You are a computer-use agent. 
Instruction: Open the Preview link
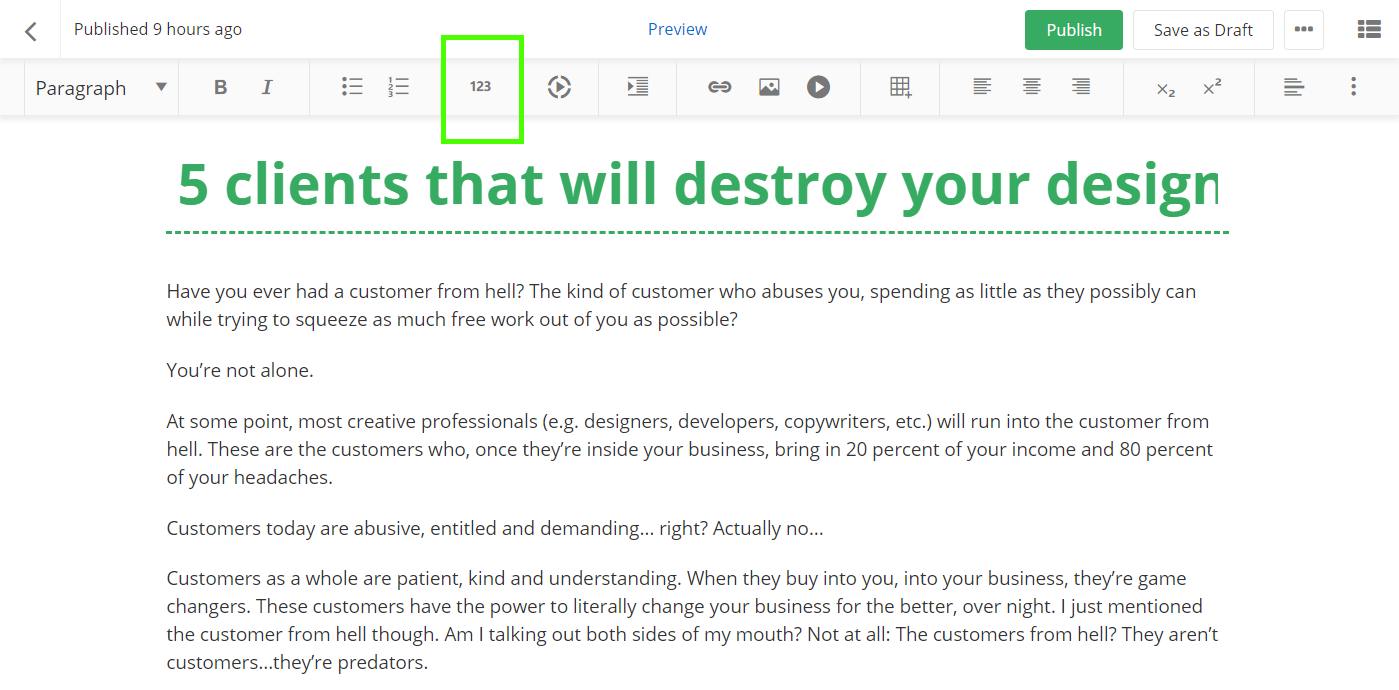coord(677,30)
